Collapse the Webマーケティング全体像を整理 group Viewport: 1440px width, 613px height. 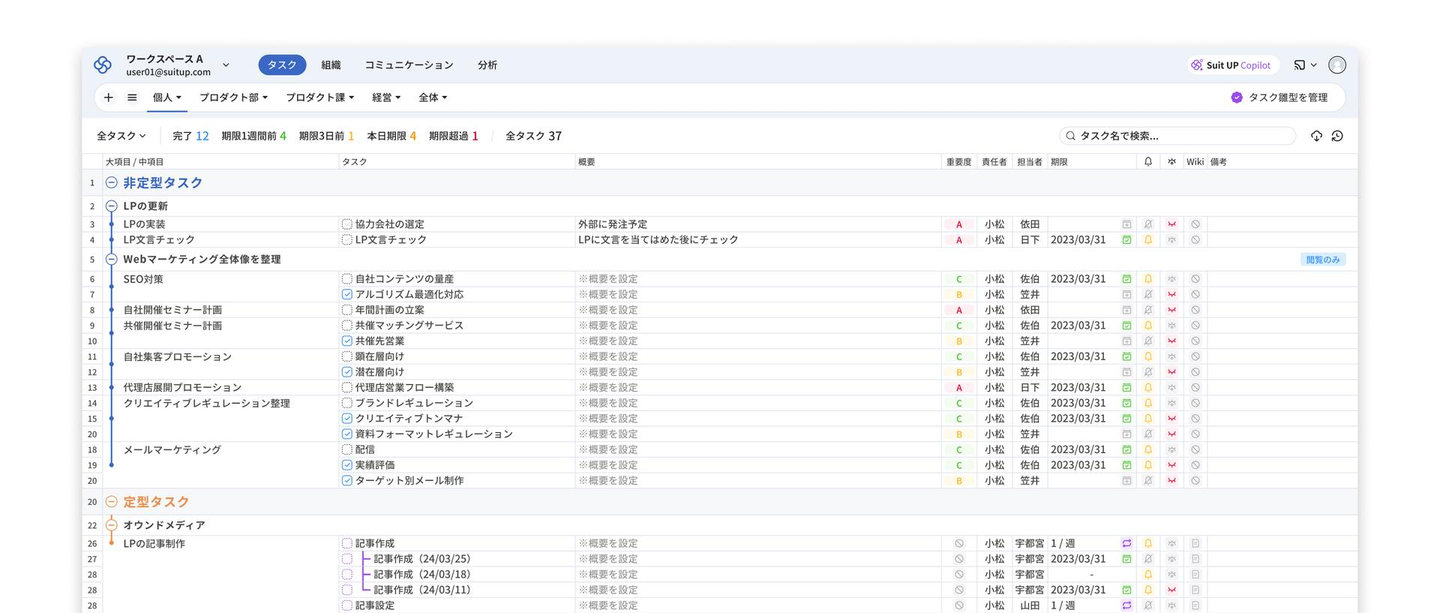point(111,260)
